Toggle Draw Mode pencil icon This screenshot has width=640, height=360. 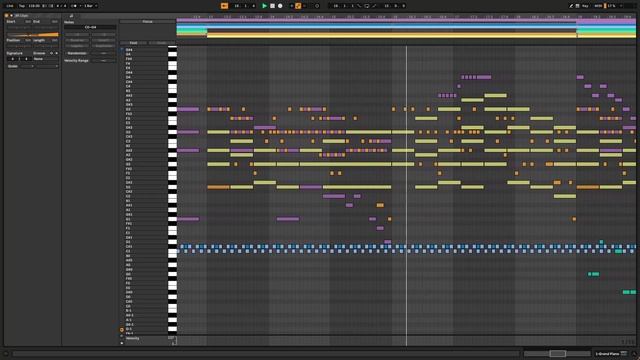point(571,6)
